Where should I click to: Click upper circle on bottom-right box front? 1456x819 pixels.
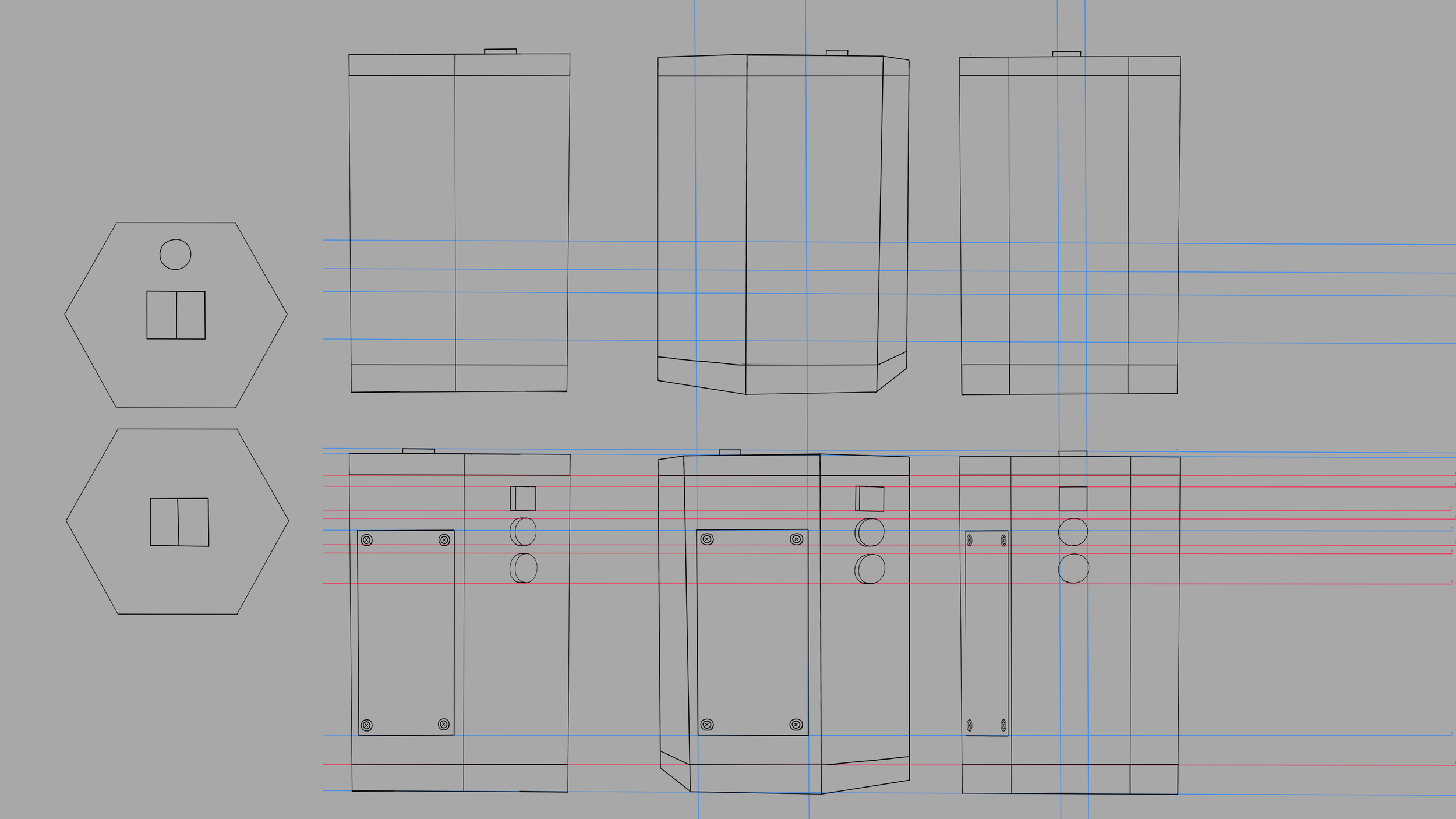[1073, 532]
